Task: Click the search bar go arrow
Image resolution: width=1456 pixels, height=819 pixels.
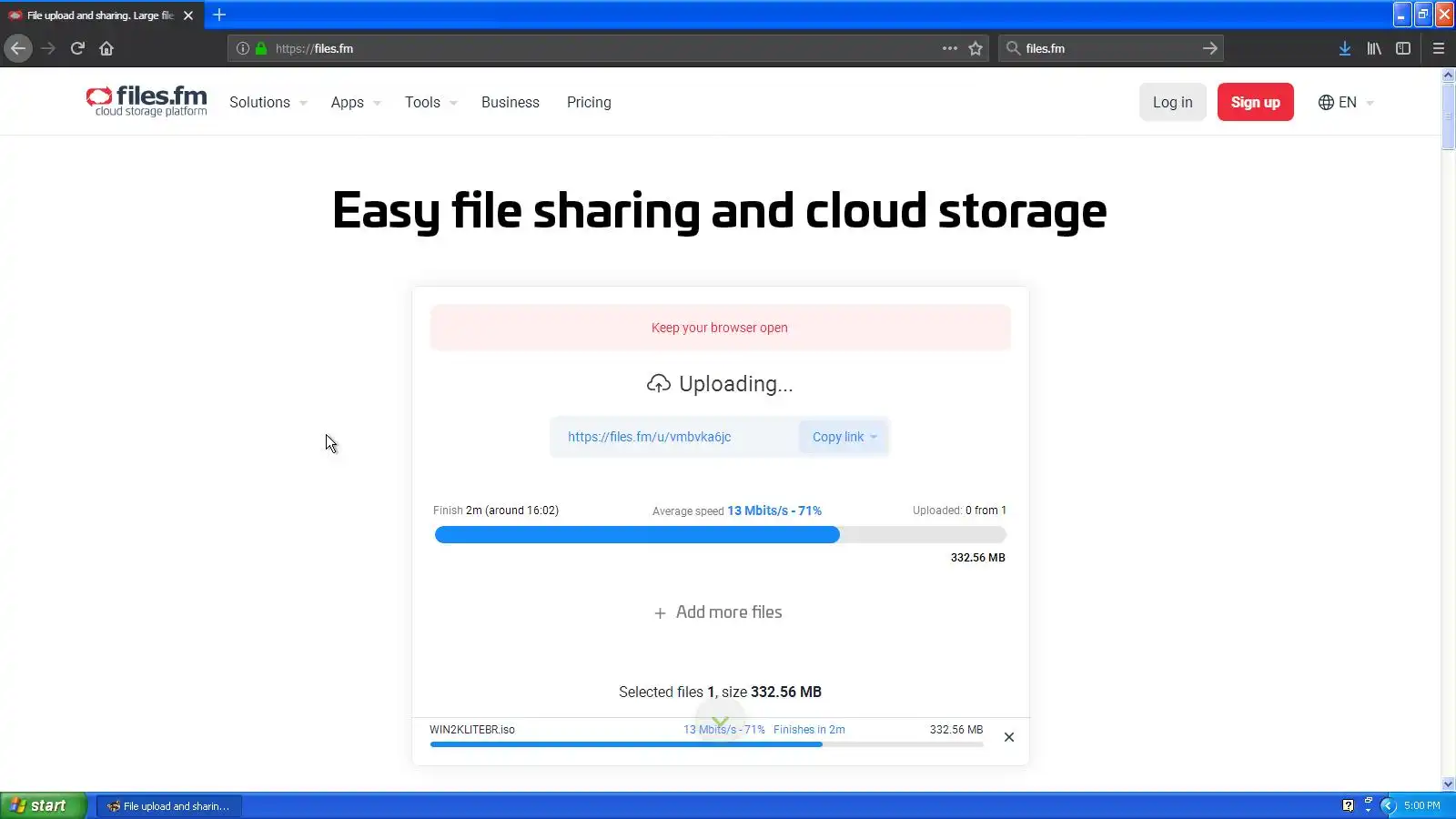Action: pos(1209,48)
